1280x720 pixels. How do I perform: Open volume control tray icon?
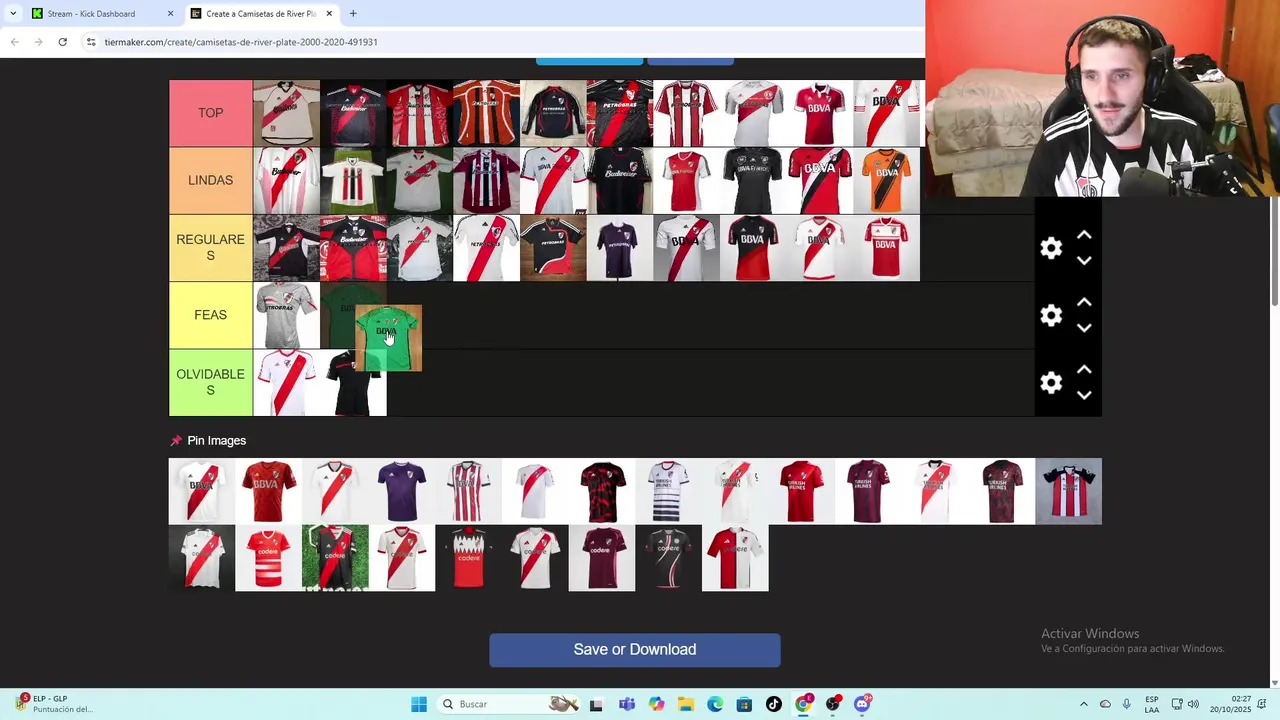[x=1193, y=704]
